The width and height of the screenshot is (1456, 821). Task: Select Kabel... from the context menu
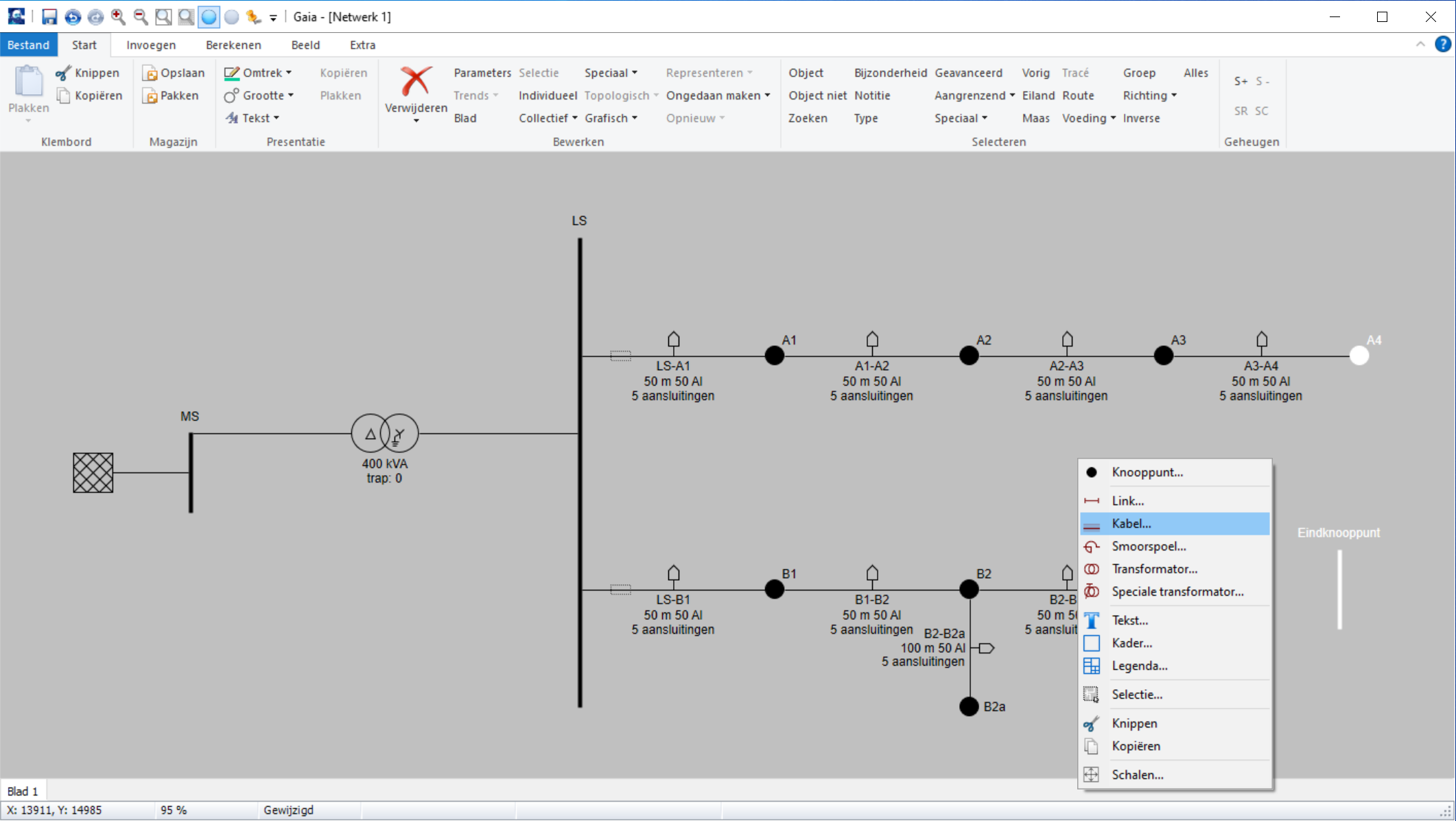[1131, 524]
